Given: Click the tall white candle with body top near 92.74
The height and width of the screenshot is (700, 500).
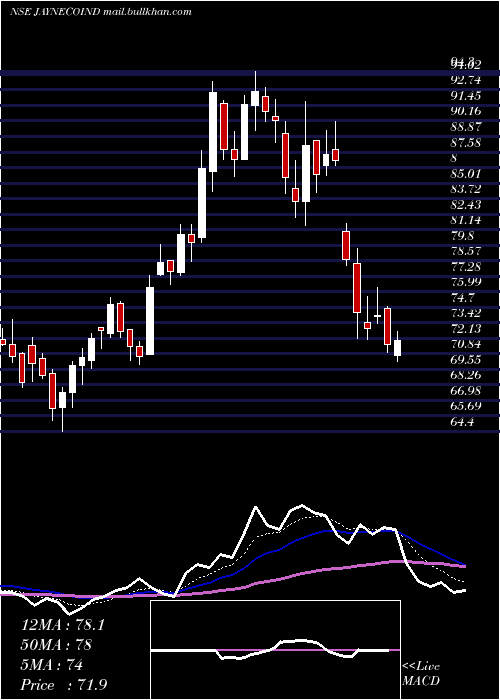Looking at the screenshot, I should pyautogui.click(x=213, y=132).
